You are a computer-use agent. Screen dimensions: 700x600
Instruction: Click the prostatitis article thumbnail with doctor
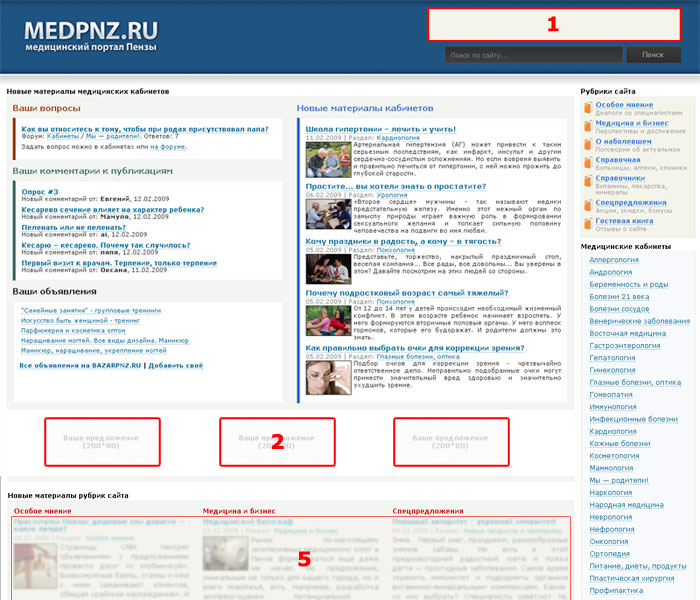(329, 214)
